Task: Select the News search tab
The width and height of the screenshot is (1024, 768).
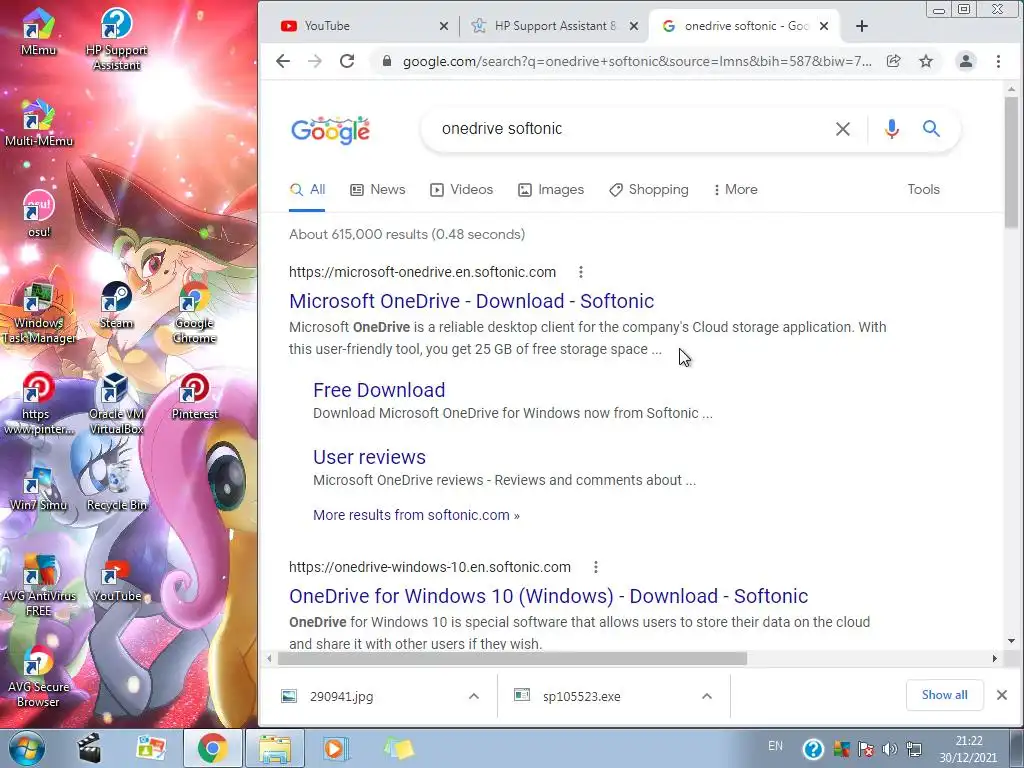Action: pos(377,189)
